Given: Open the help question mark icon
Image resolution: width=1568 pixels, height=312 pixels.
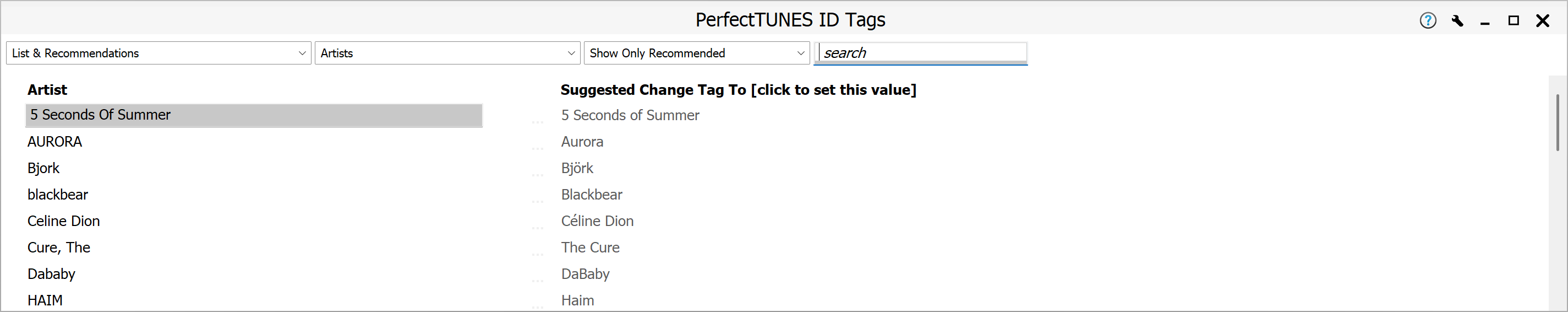Looking at the screenshot, I should tap(1428, 21).
